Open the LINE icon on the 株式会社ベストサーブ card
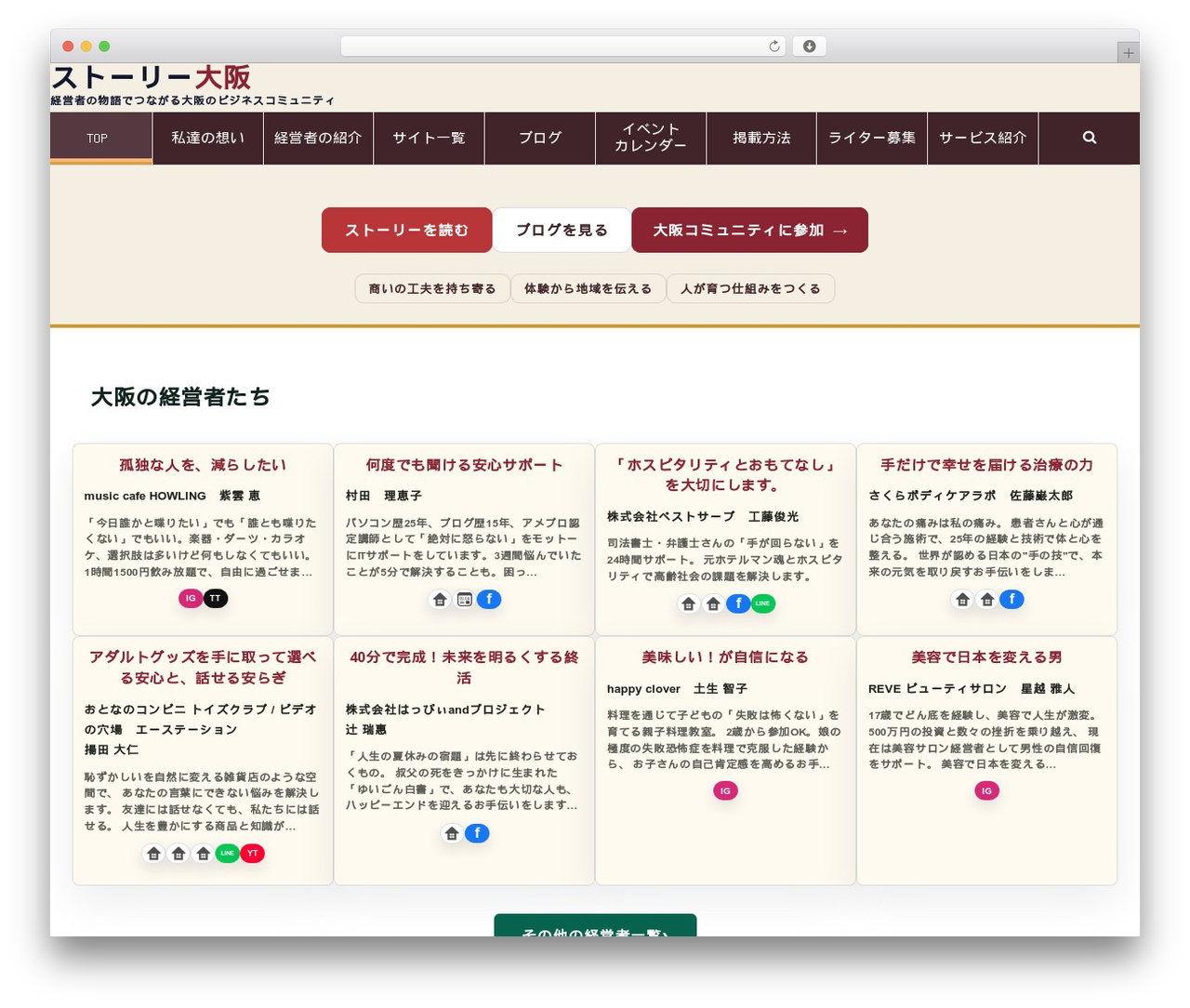Image resolution: width=1190 pixels, height=1008 pixels. pos(762,603)
